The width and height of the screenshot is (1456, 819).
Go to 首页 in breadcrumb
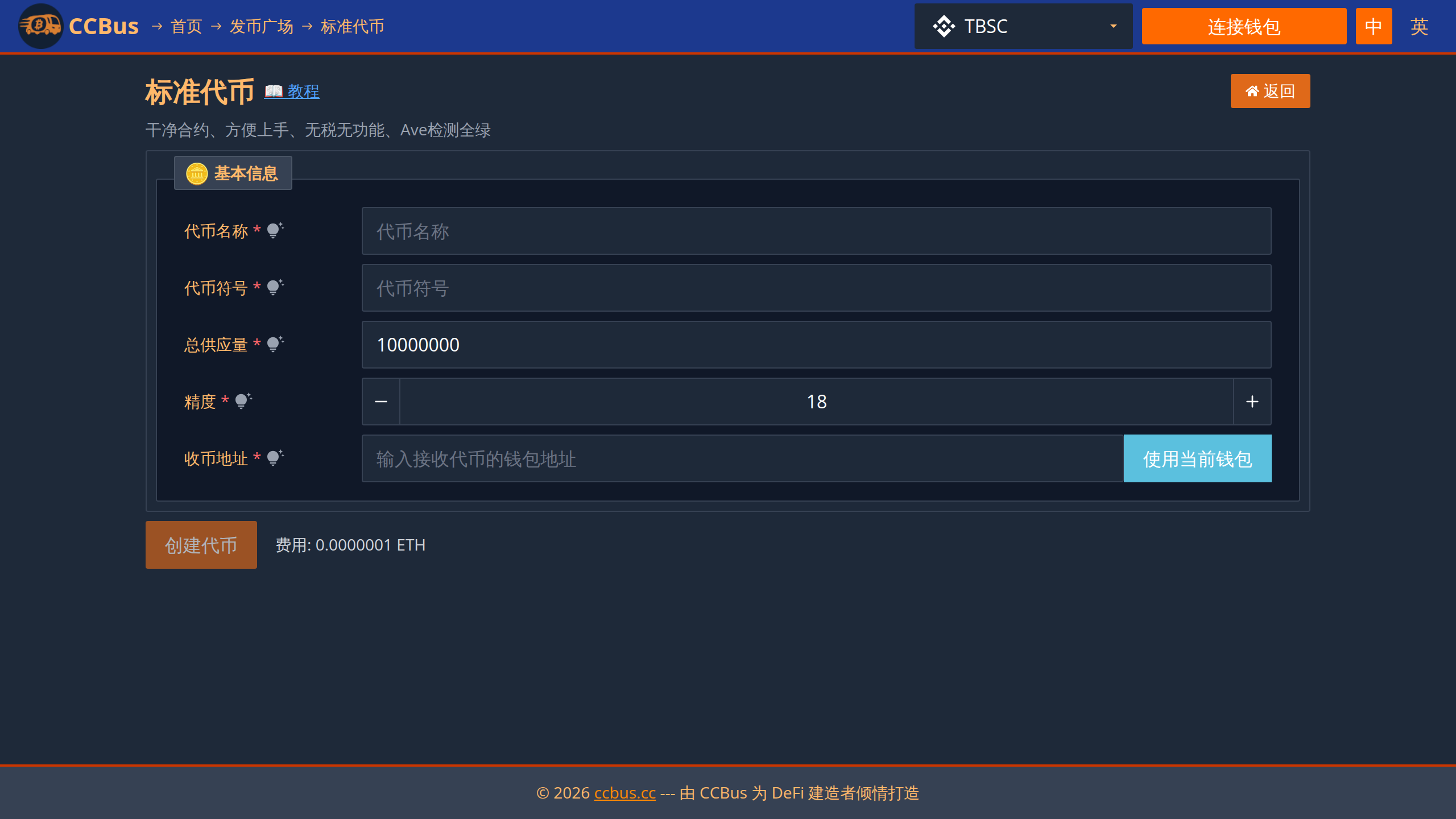(186, 26)
